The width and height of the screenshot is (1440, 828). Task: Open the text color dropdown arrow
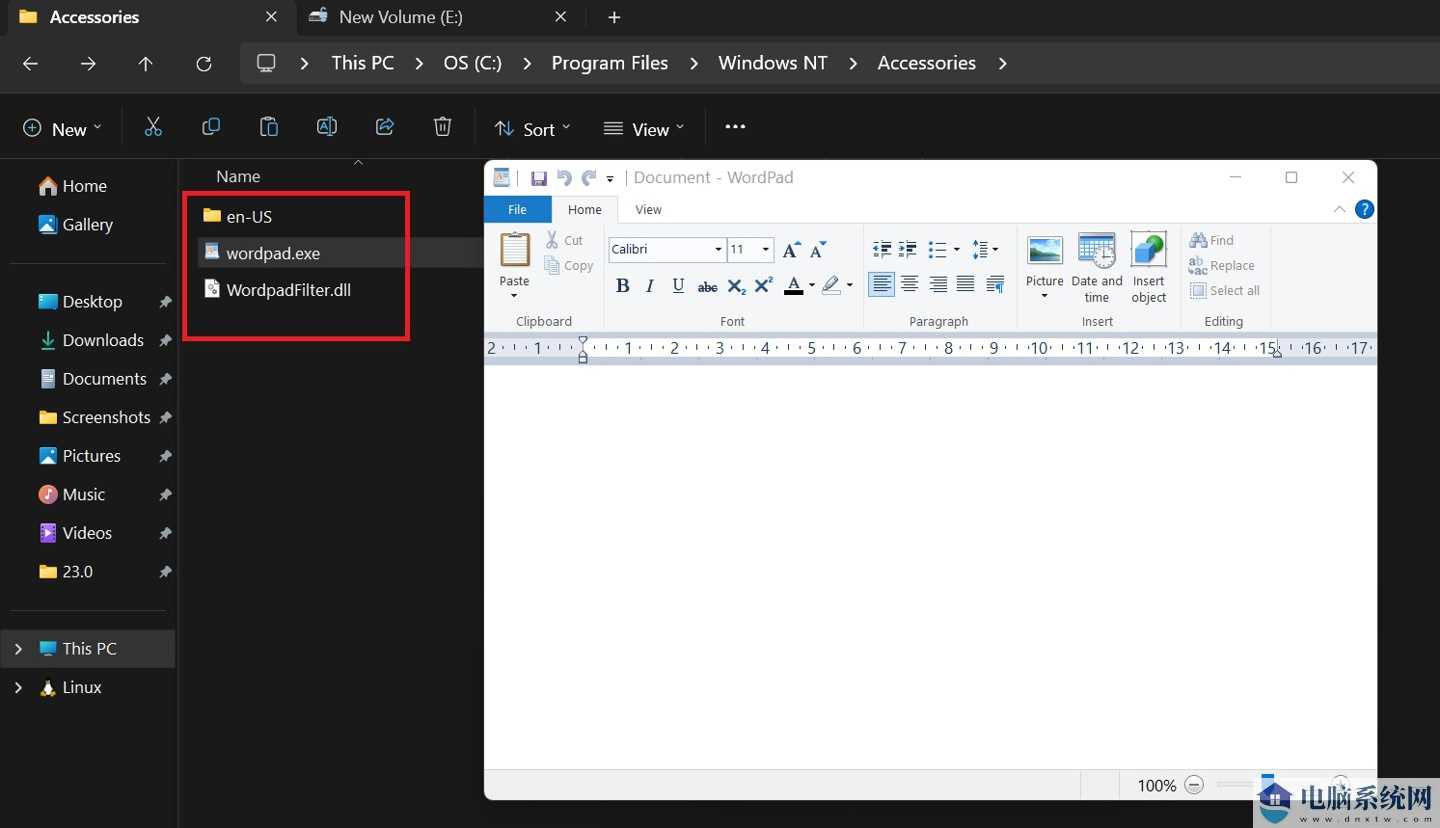click(811, 286)
